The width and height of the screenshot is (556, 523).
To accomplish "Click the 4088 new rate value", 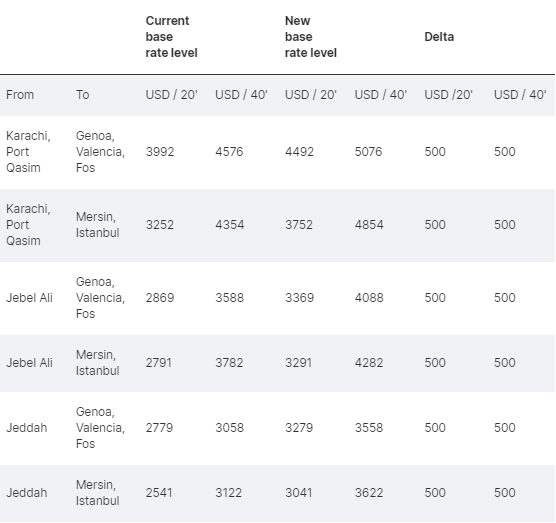I will (x=369, y=297).
